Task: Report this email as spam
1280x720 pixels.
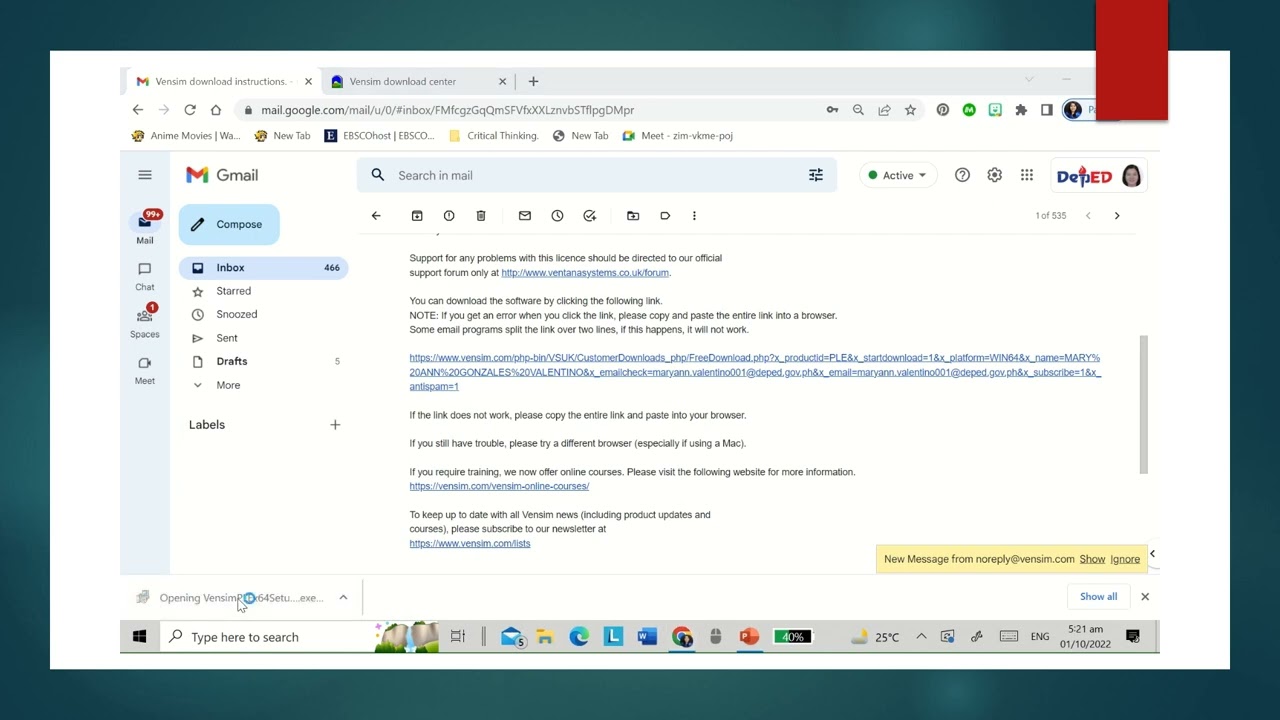Action: pos(449,216)
